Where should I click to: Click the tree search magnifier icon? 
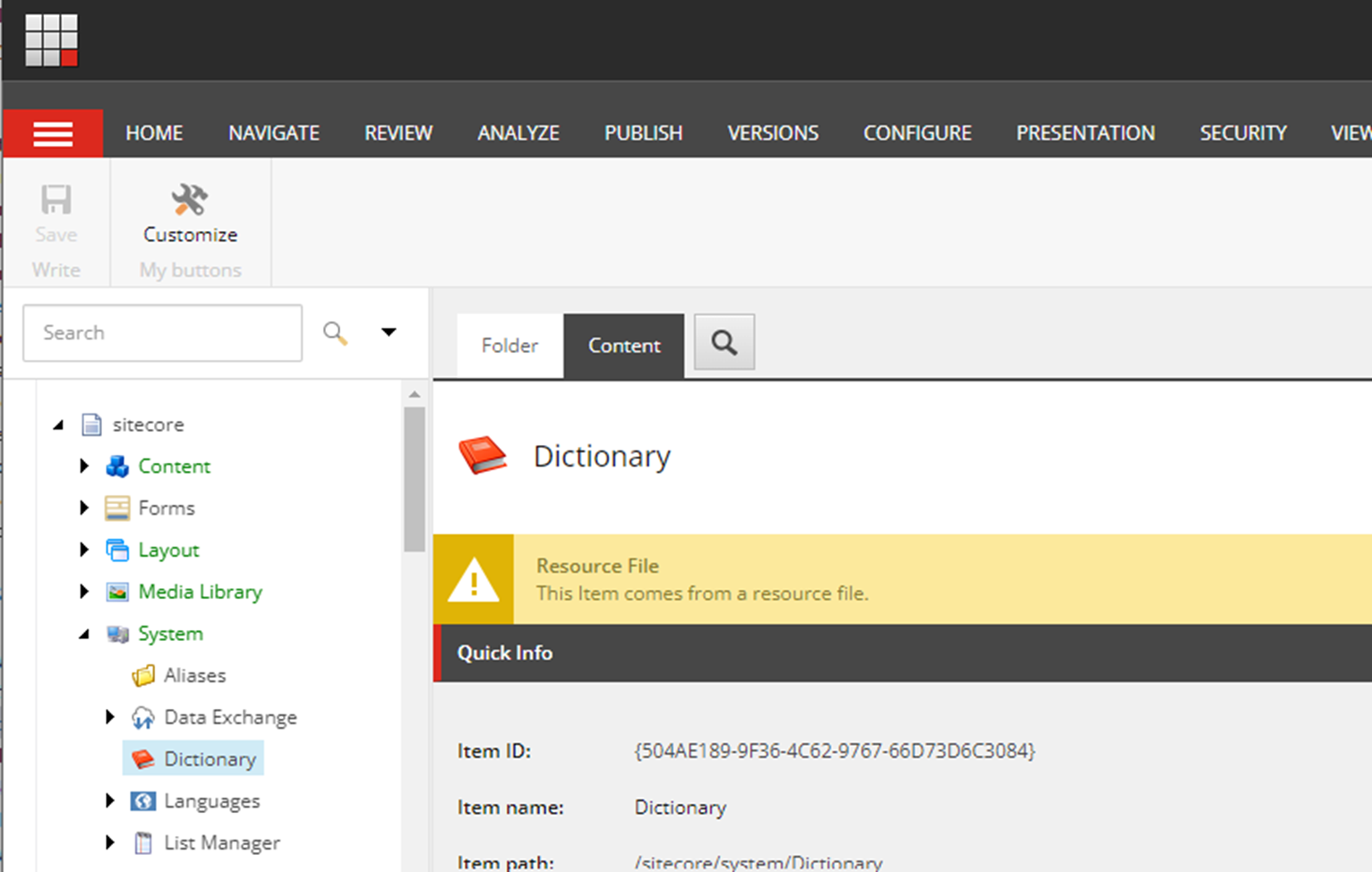[x=335, y=333]
